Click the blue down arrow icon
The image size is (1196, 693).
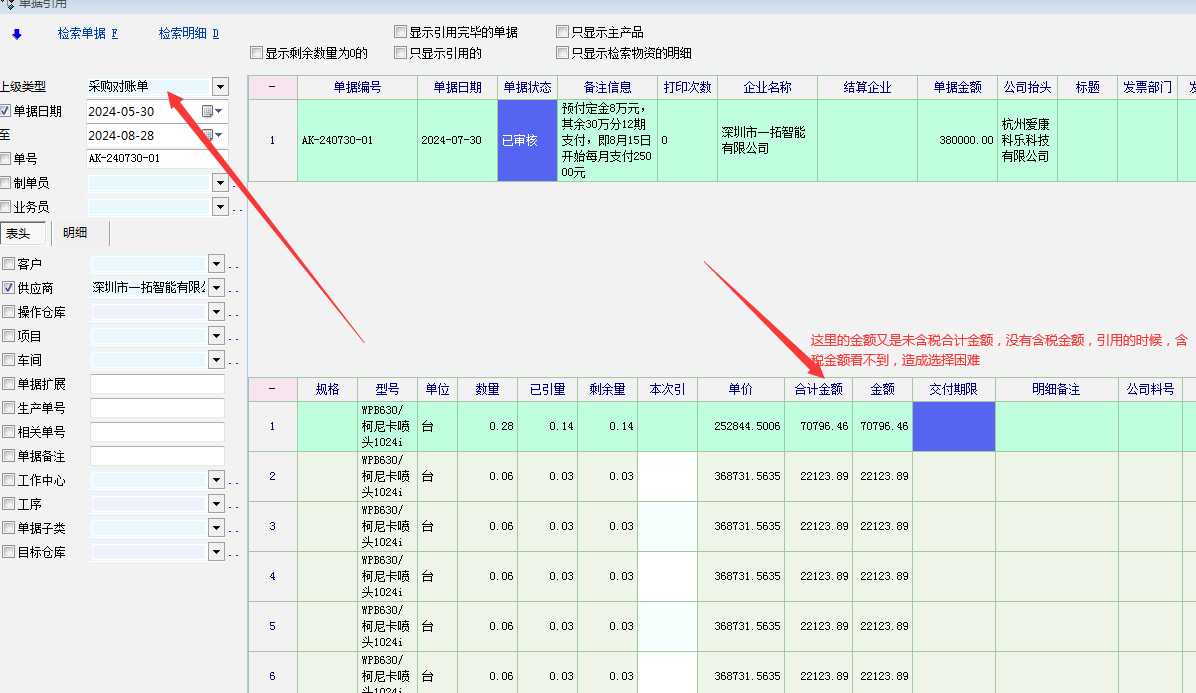point(16,34)
